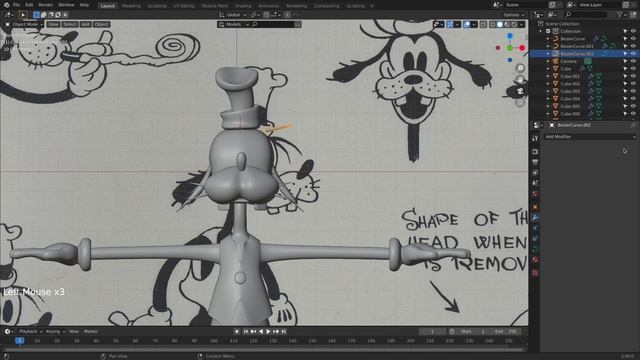Open the viewport Add menu button
Screen dimensions: 640x360
85,24
